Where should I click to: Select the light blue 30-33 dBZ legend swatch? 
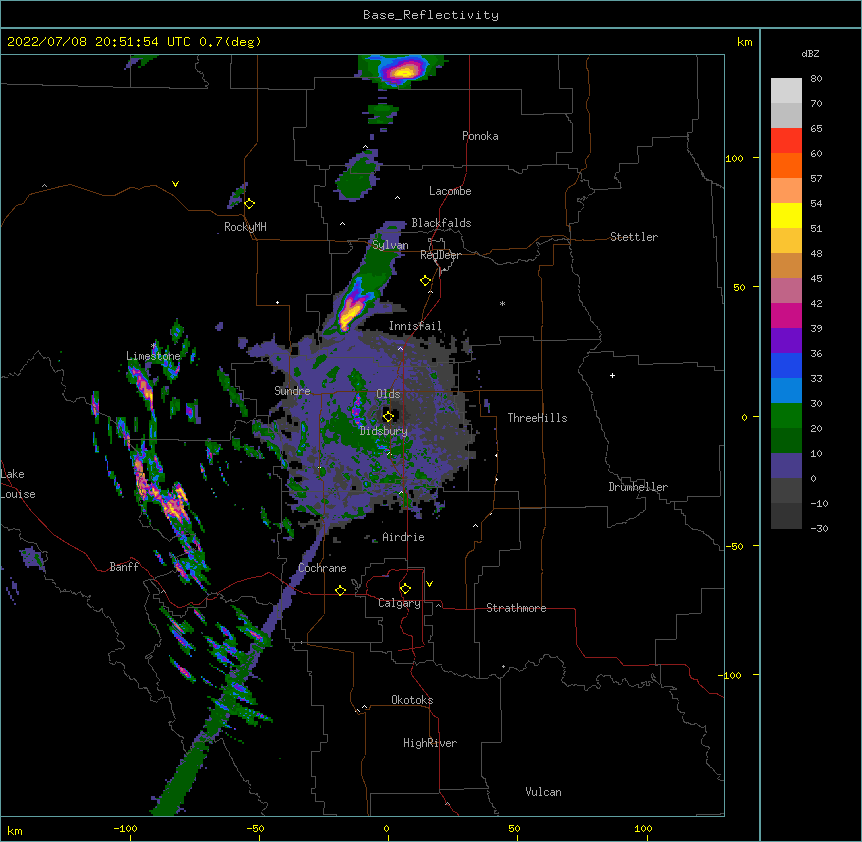click(786, 390)
